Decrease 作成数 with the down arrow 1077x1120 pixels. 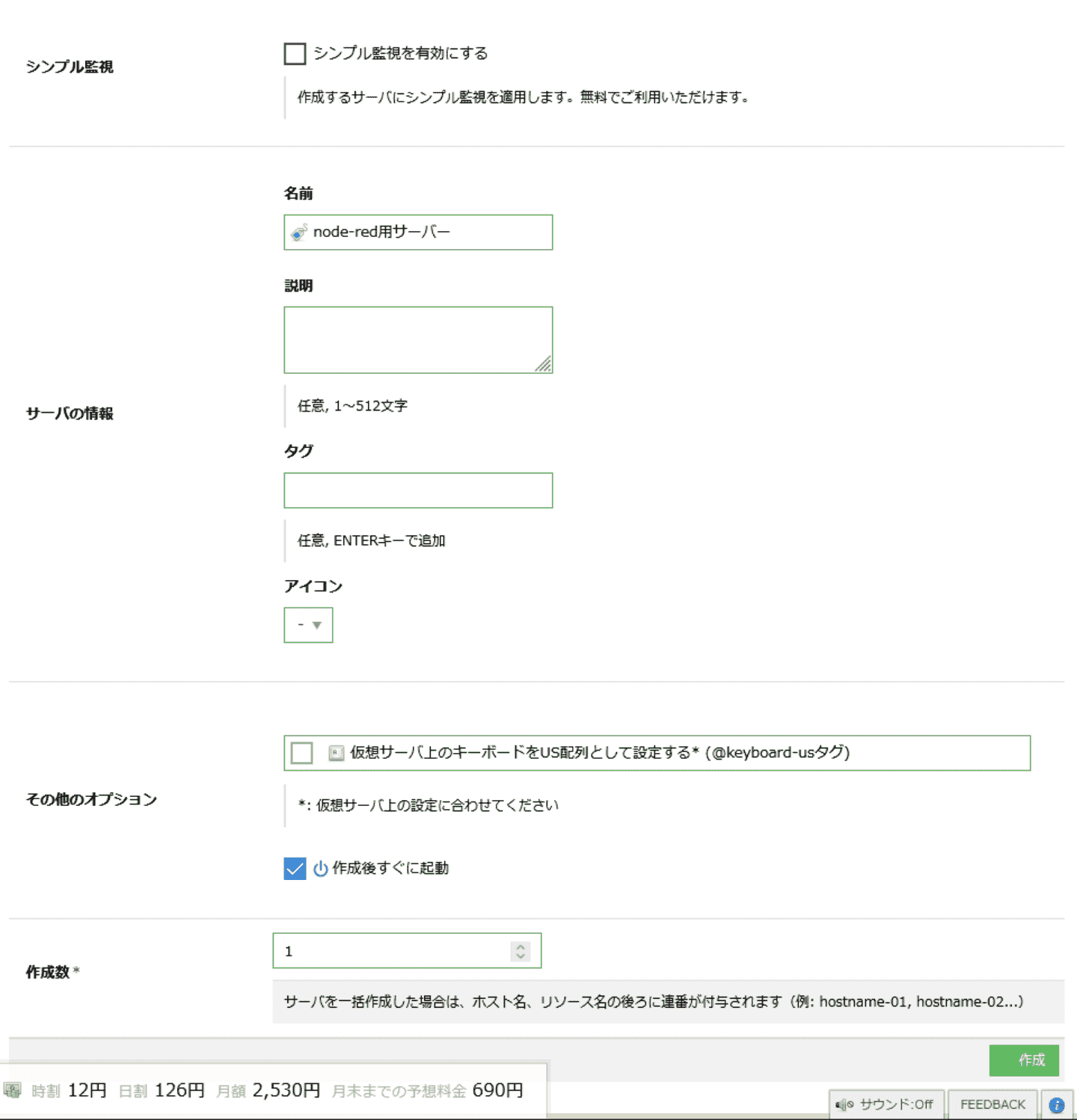click(521, 956)
